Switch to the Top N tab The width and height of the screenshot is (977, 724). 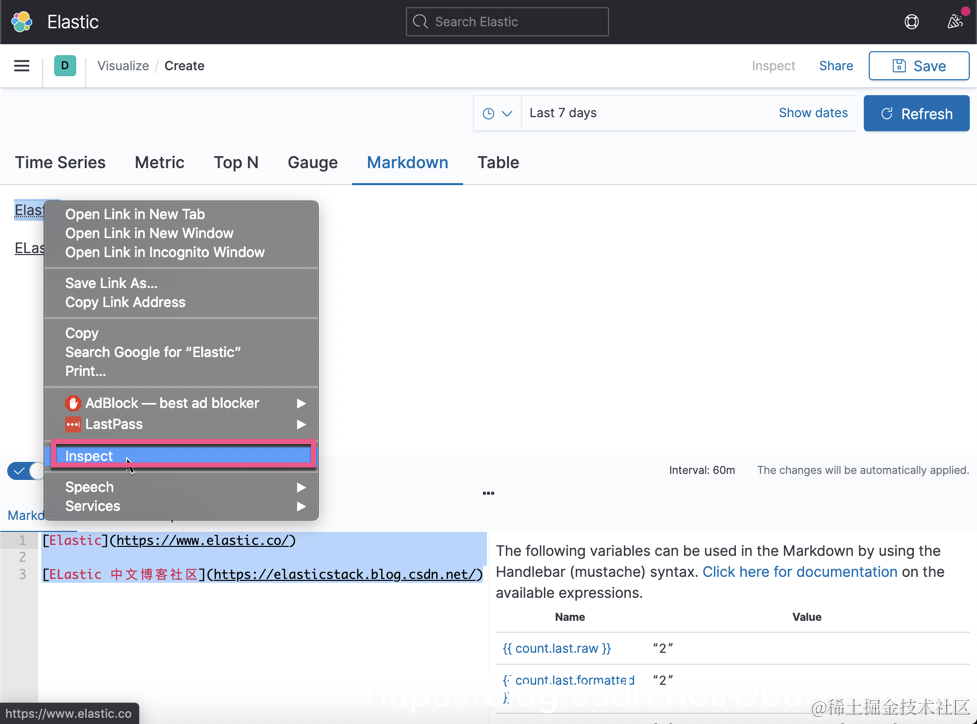236,163
